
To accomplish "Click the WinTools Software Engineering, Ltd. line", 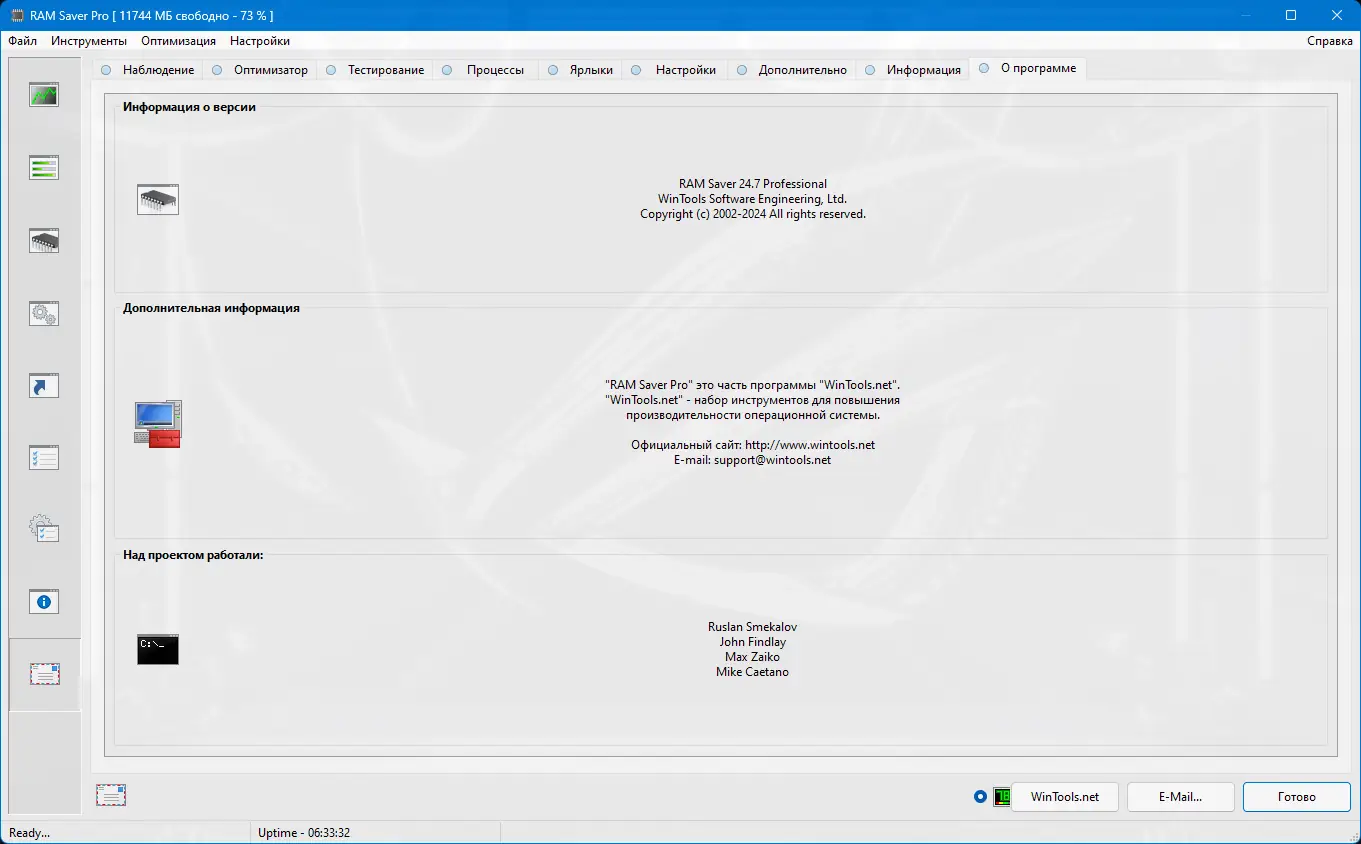I will coord(753,199).
